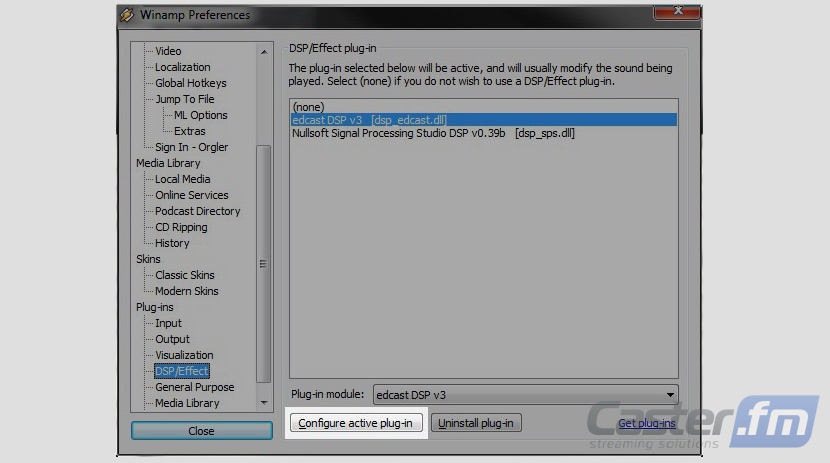Close the Winamp Preferences window with X
The image size is (830, 463).
click(x=677, y=11)
